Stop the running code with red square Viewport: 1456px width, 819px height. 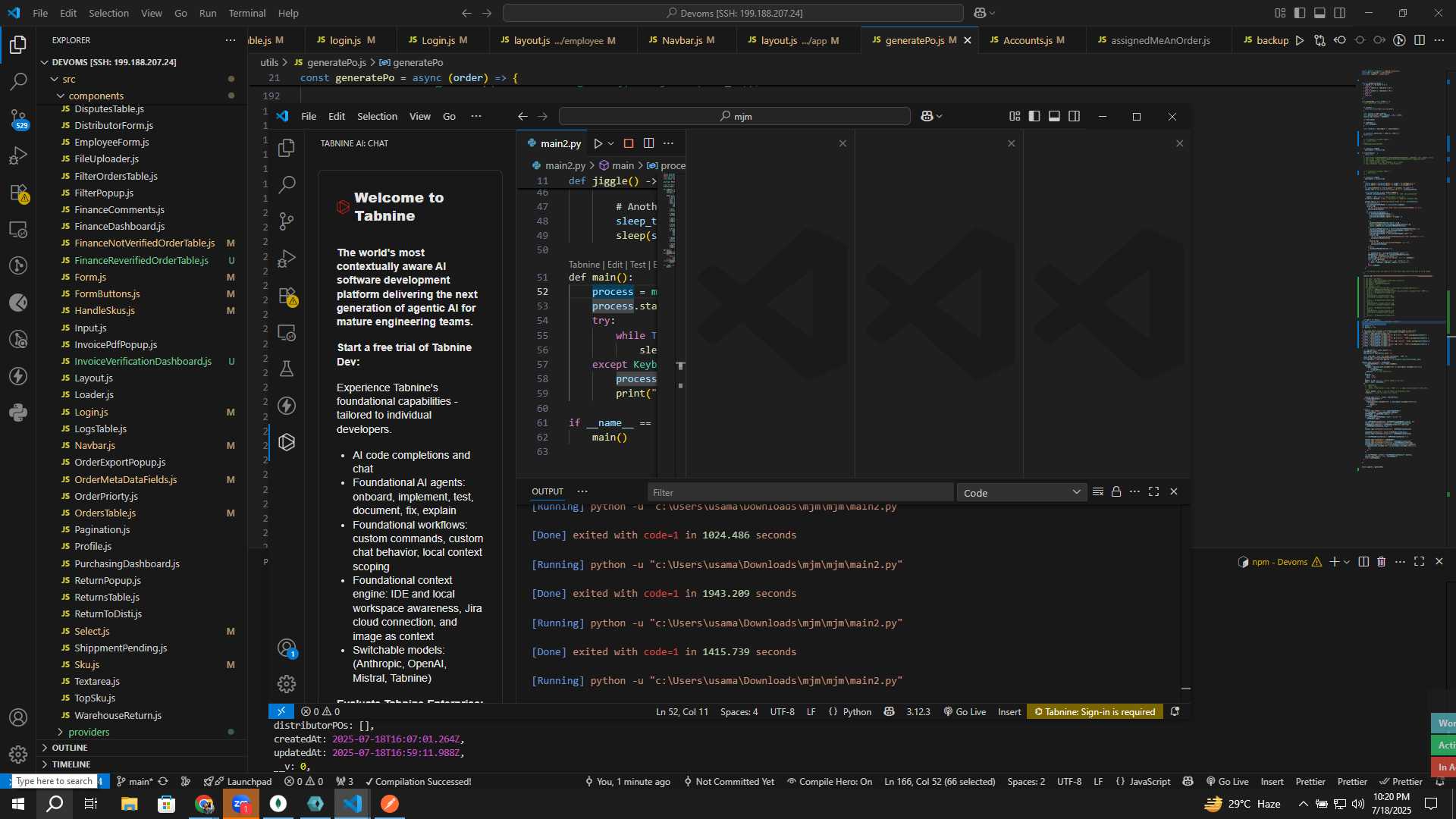(629, 143)
